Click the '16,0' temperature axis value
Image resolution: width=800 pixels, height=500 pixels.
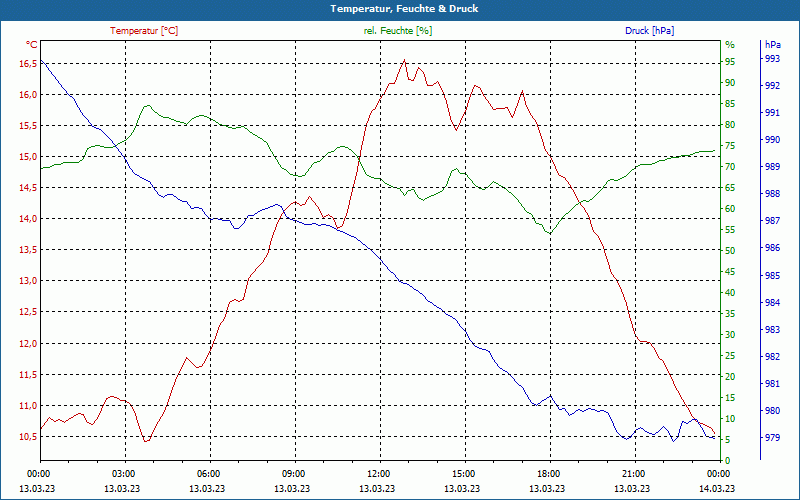tap(28, 95)
